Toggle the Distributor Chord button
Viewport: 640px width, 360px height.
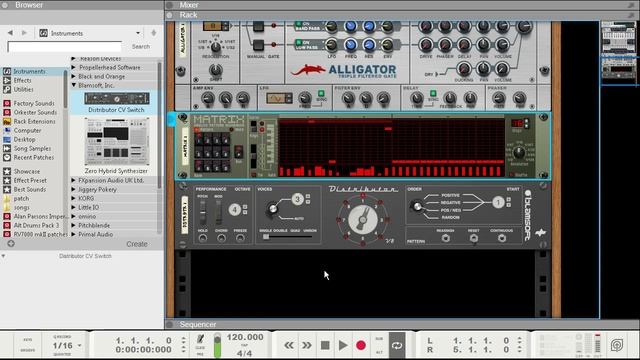[x=221, y=238]
